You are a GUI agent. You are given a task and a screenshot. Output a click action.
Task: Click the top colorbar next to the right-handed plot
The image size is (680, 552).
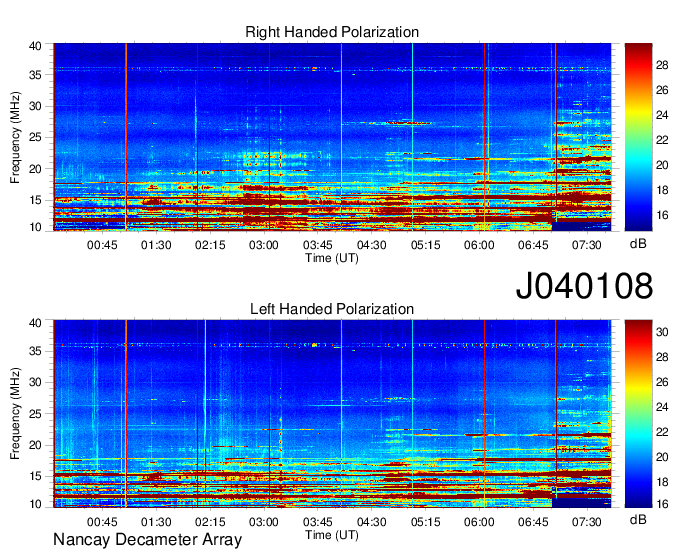(638, 137)
